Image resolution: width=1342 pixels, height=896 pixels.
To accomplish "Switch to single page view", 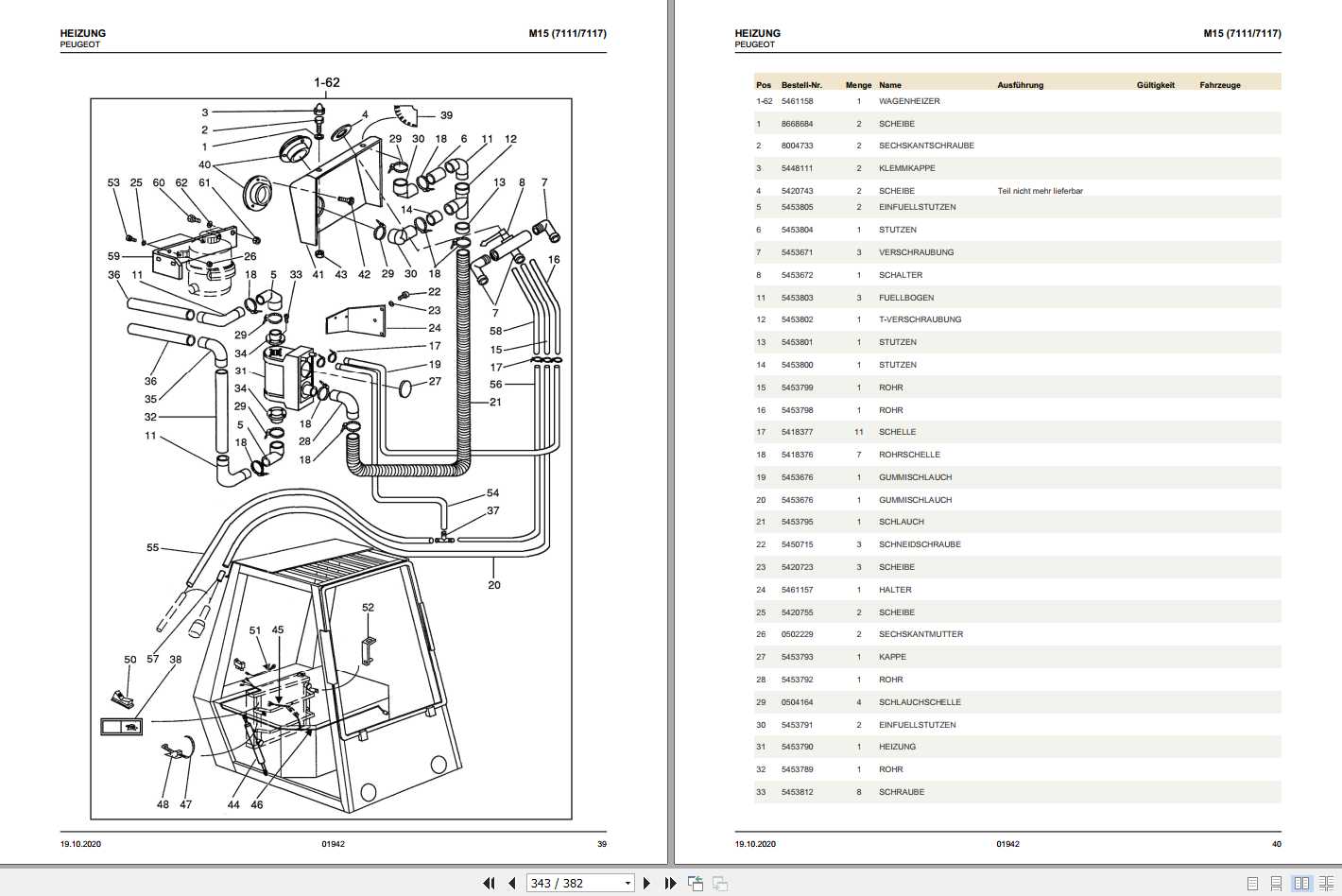I will pyautogui.click(x=1252, y=883).
